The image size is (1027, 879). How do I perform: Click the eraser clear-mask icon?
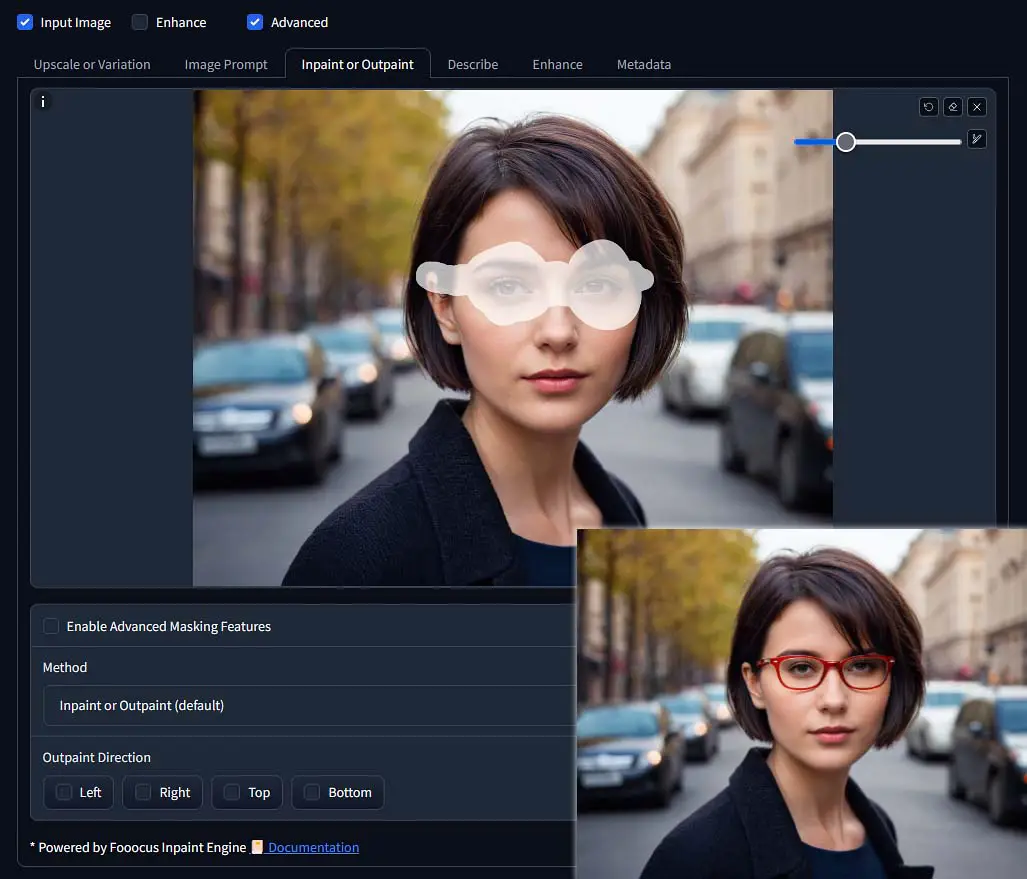pyautogui.click(x=952, y=107)
